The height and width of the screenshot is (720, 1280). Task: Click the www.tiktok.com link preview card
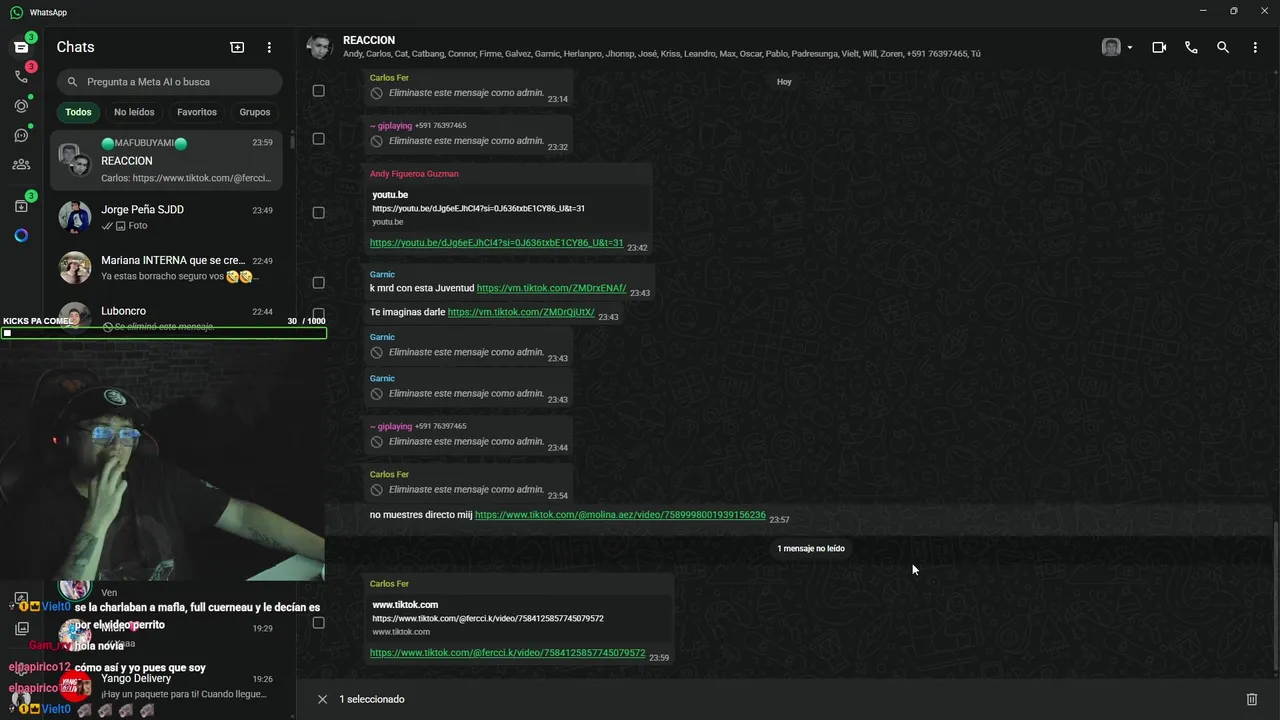[x=518, y=618]
